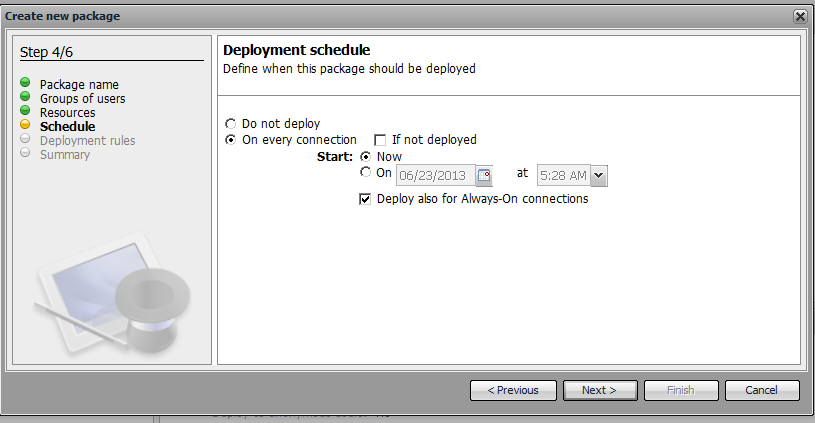Select the On date start option
The width and height of the screenshot is (815, 423).
coord(366,173)
